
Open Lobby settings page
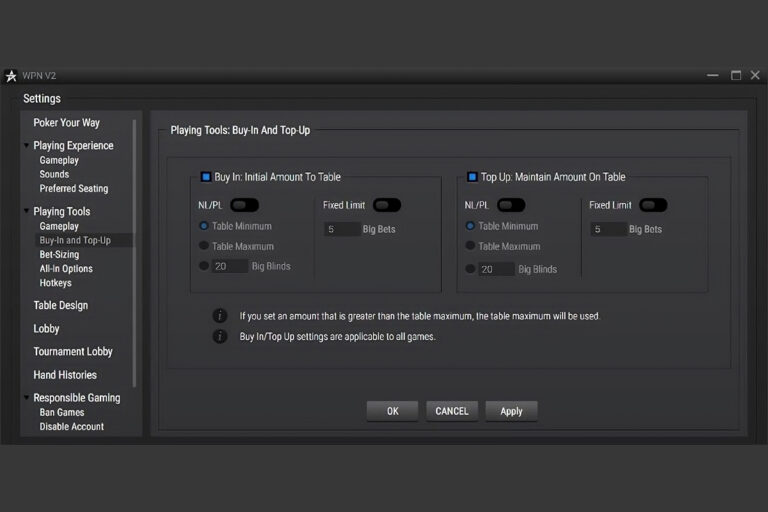point(46,329)
